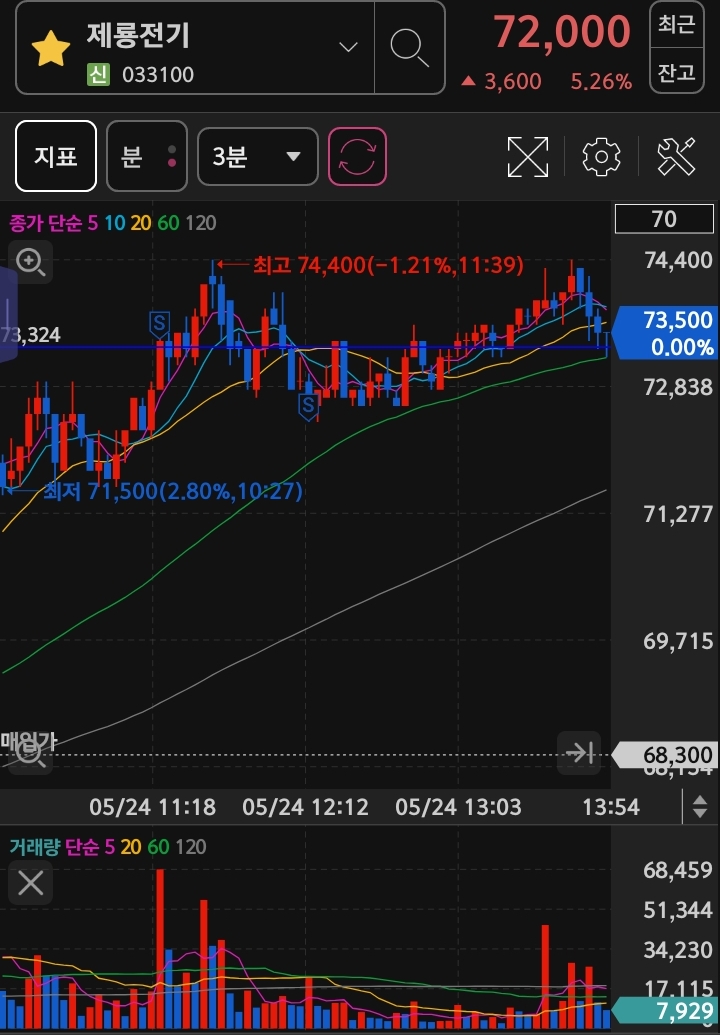Open the stock search magnifier
Screen dimensions: 720x1035
(x=409, y=48)
